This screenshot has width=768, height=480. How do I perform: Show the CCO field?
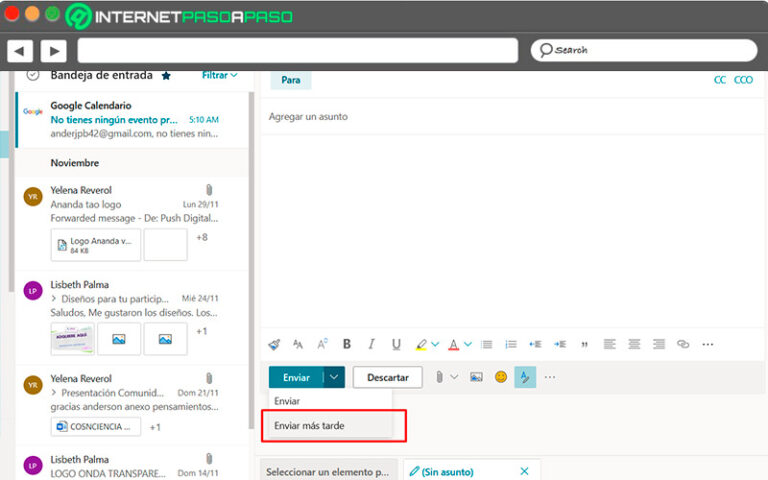click(743, 80)
